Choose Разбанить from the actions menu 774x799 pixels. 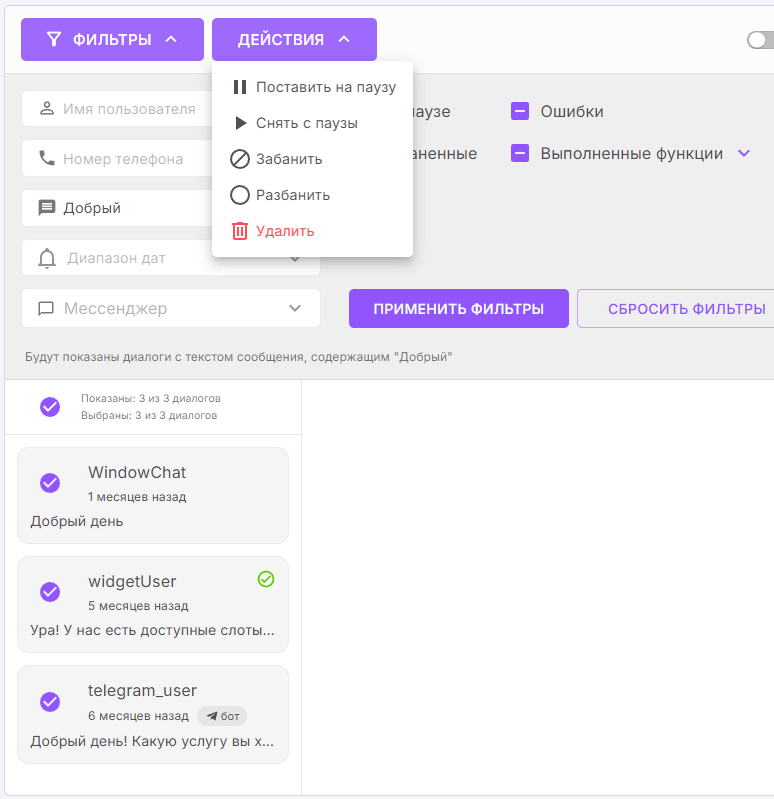coord(292,195)
